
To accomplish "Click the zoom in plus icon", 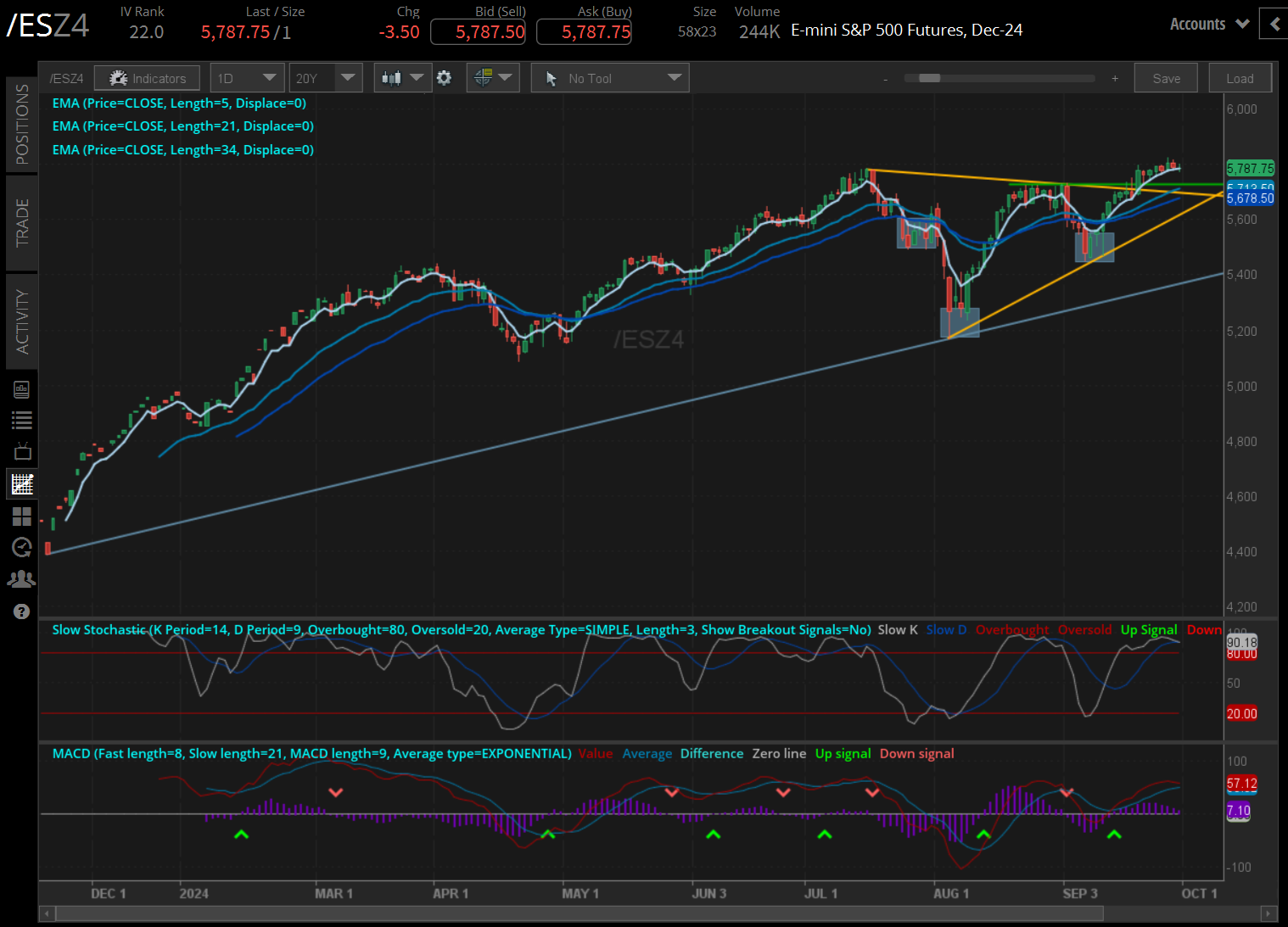I will point(1115,79).
